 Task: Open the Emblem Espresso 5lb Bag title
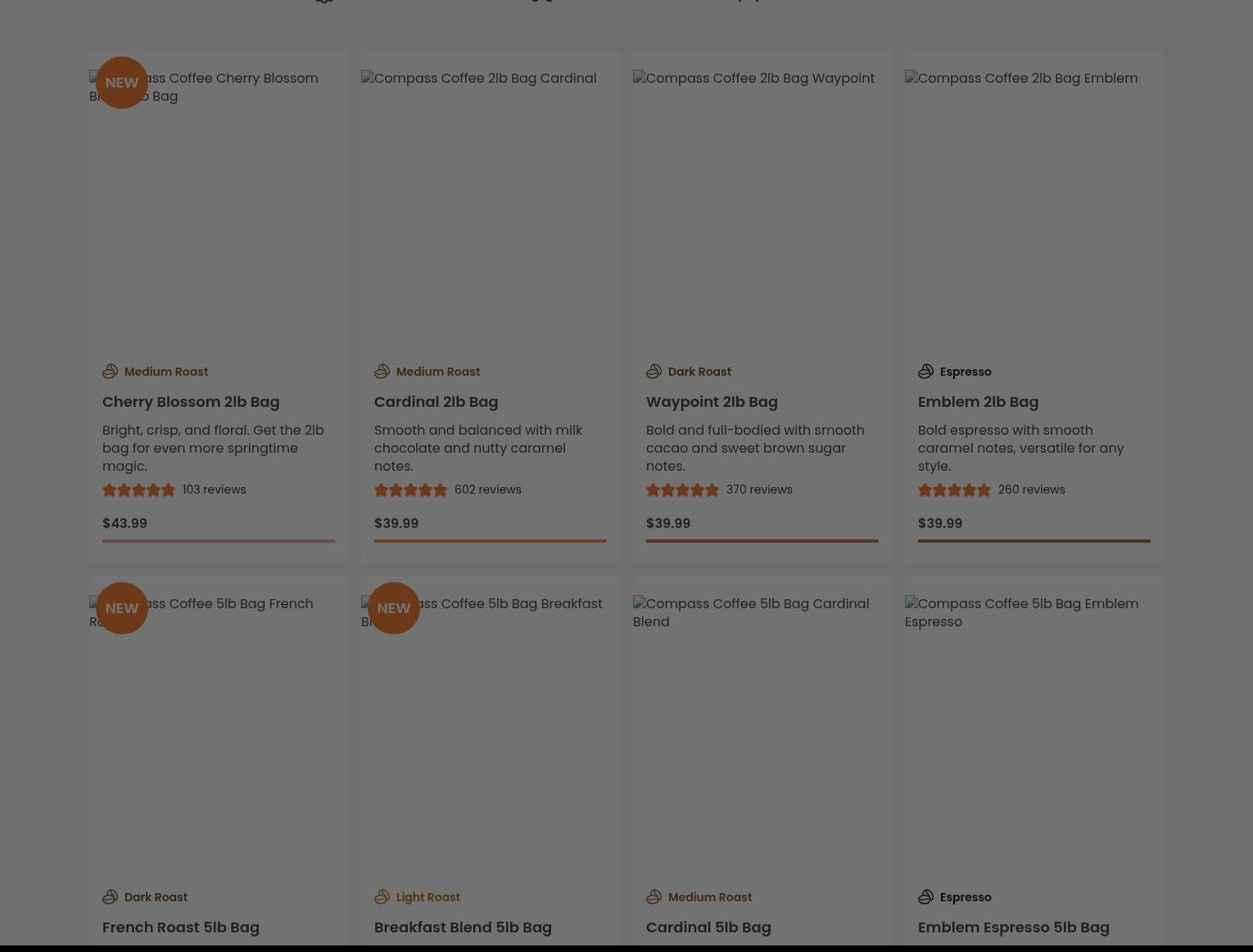[x=1013, y=927]
